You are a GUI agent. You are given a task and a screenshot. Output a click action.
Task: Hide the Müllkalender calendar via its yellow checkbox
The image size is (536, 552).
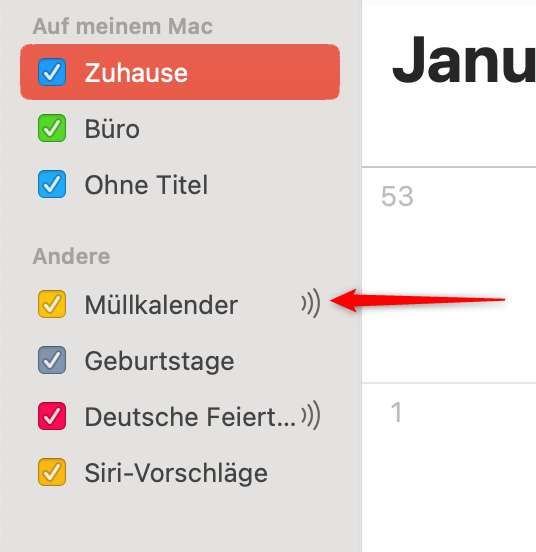pos(52,304)
